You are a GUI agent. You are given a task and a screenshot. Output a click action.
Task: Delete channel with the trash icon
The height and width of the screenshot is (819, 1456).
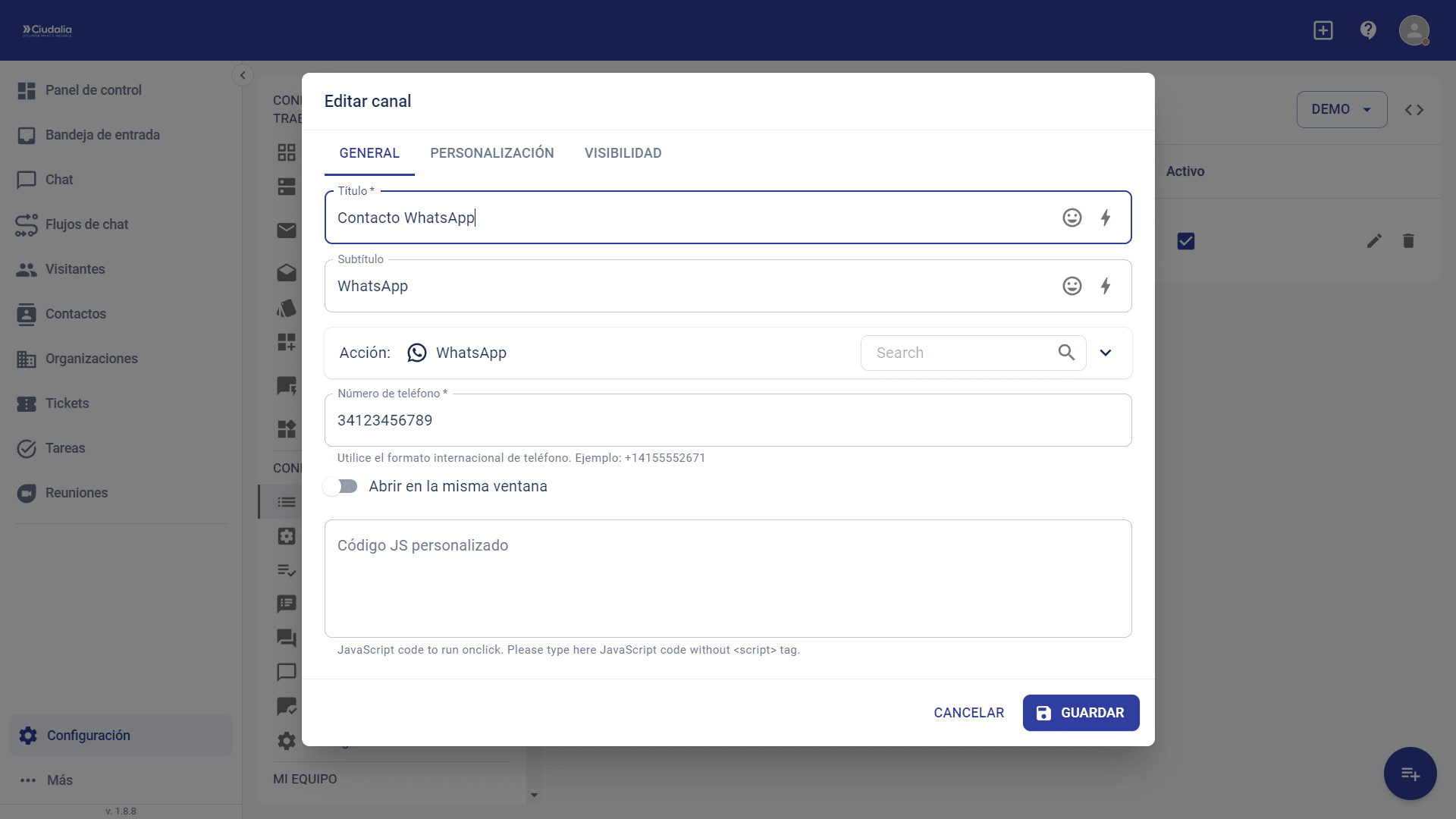[x=1408, y=241]
